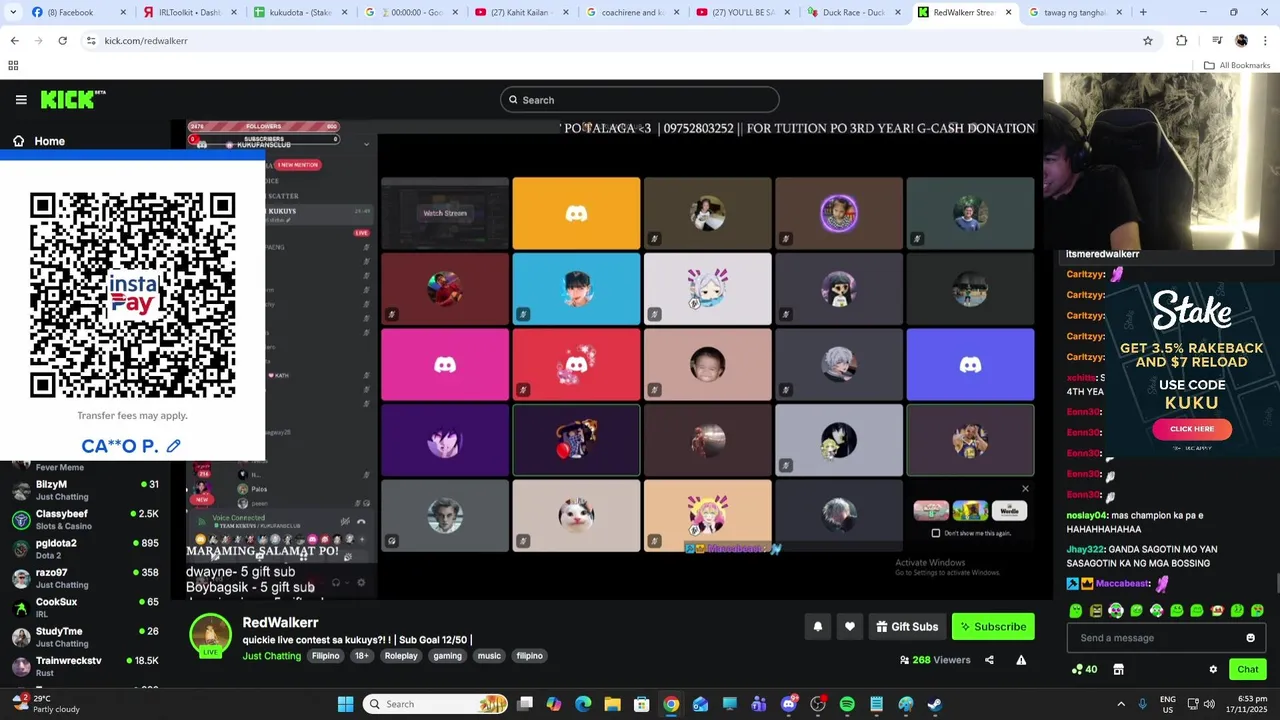
Task: Close the overlay popup in the stream
Action: click(x=1025, y=489)
